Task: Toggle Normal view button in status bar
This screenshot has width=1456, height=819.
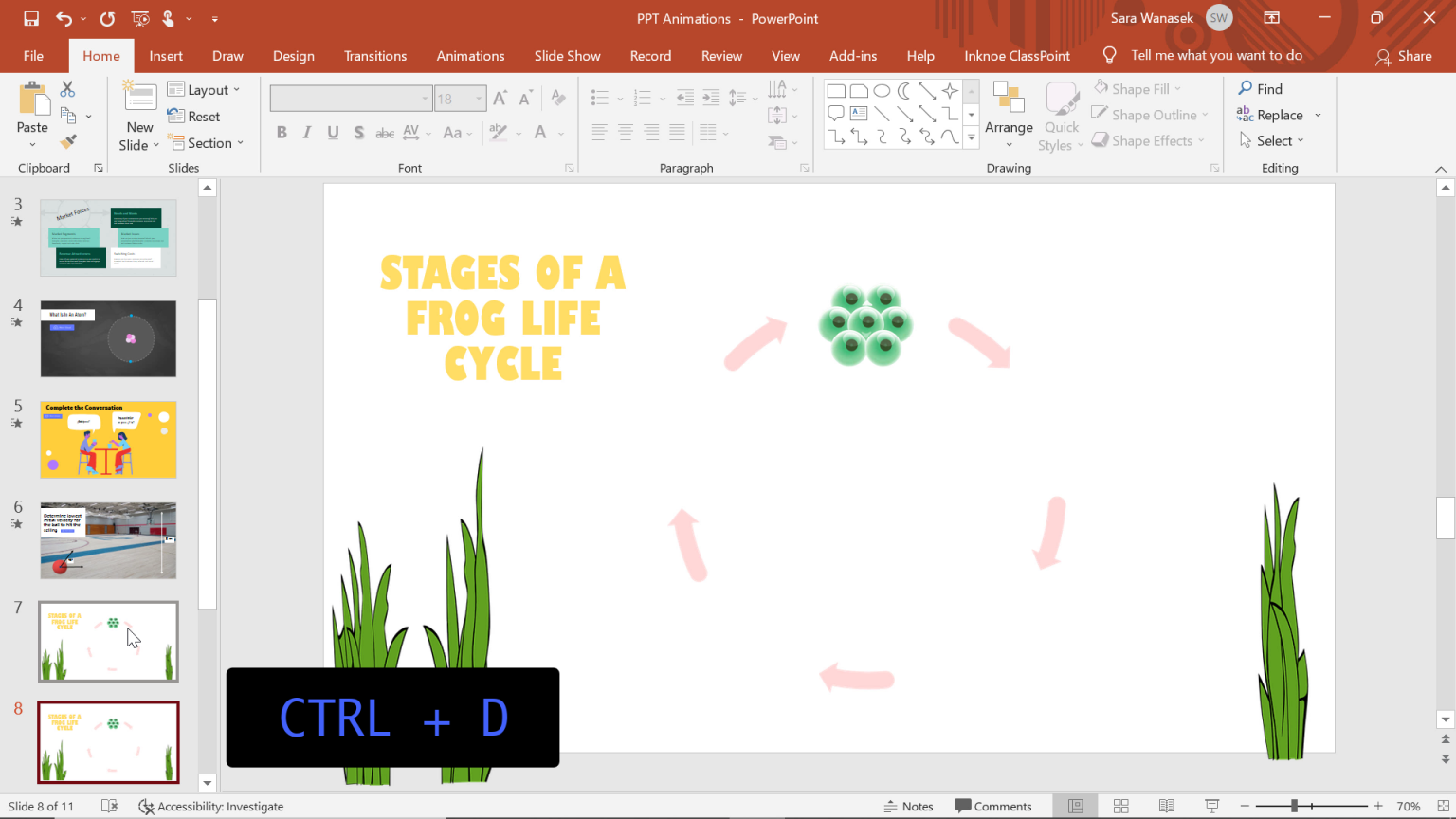Action: pyautogui.click(x=1075, y=806)
